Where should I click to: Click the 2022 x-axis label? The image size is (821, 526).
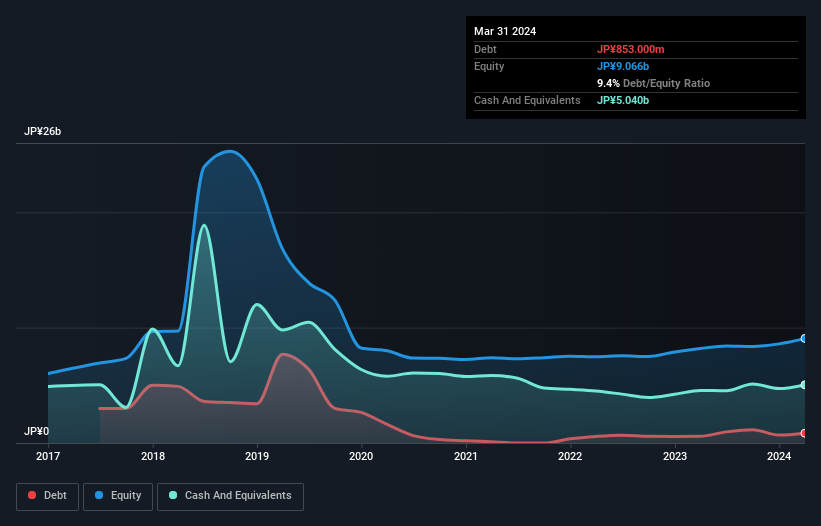tap(570, 456)
